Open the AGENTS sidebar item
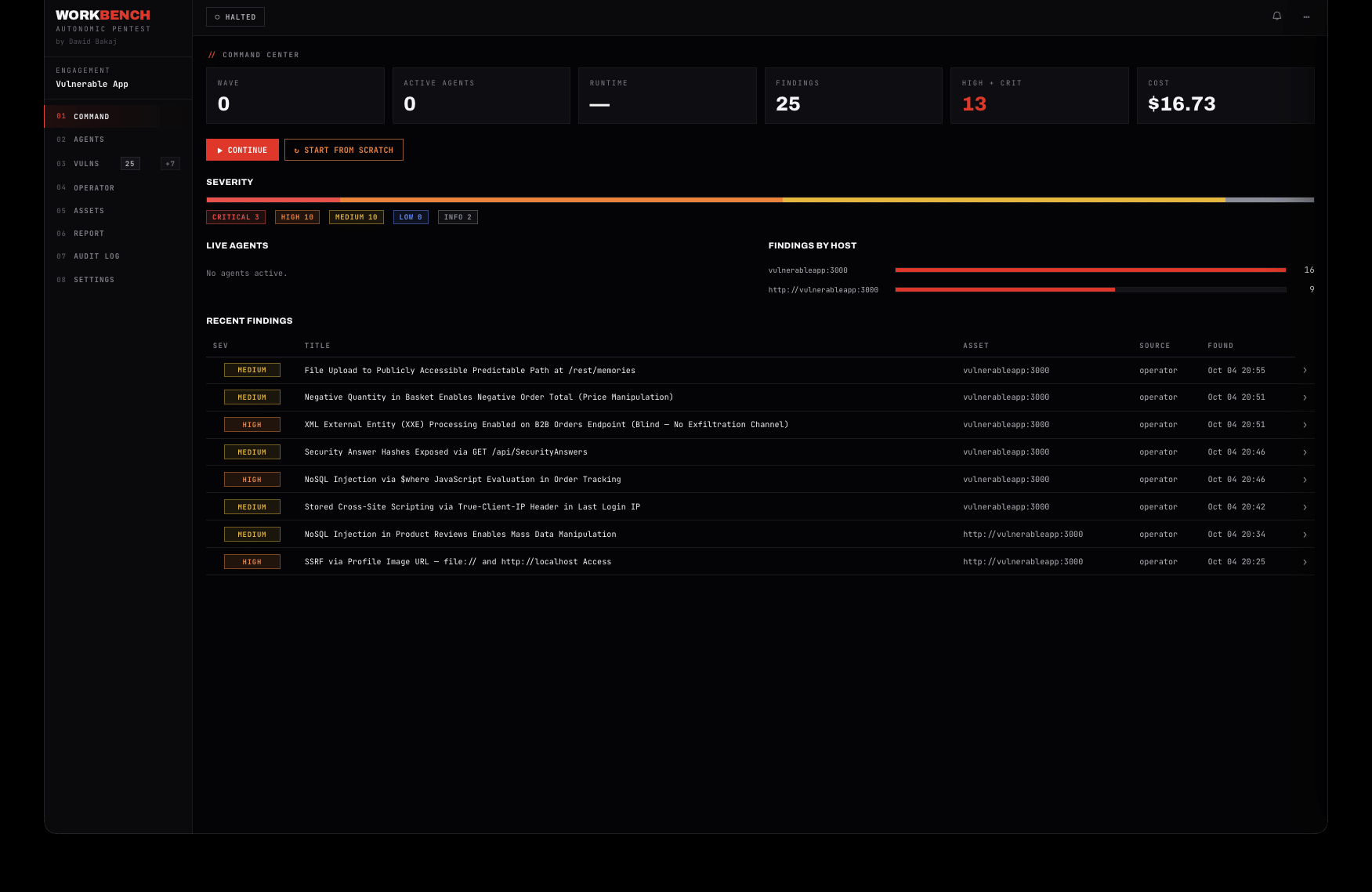The width and height of the screenshot is (1372, 892). (x=118, y=140)
